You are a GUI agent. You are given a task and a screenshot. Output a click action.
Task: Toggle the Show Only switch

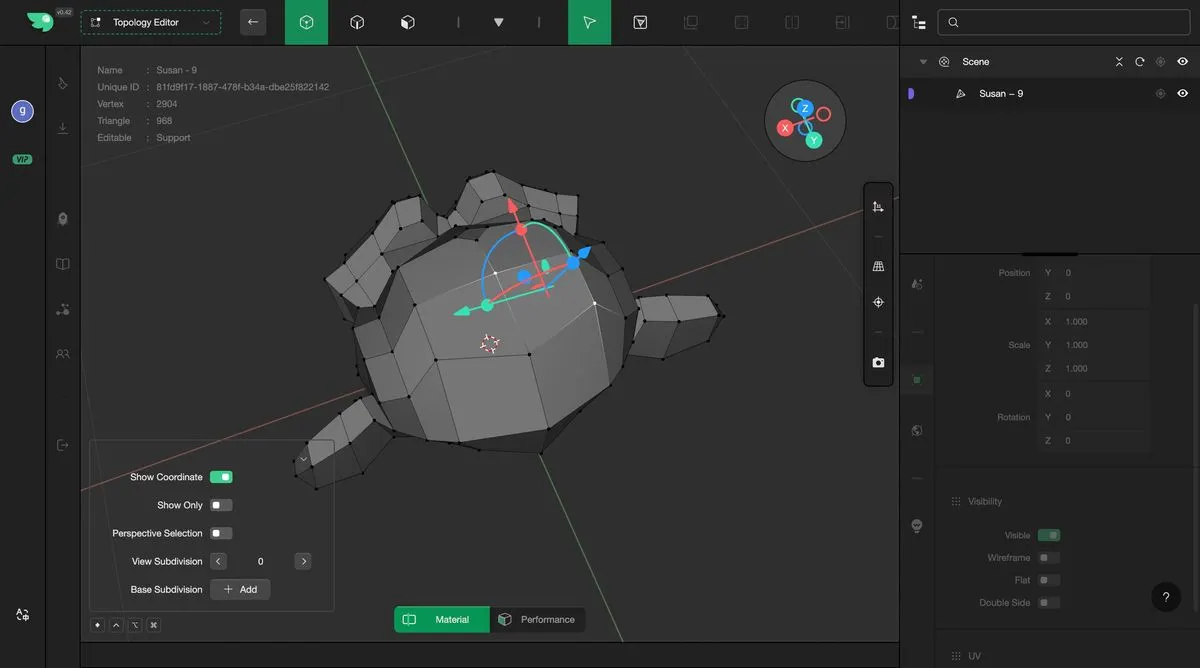[x=221, y=505]
